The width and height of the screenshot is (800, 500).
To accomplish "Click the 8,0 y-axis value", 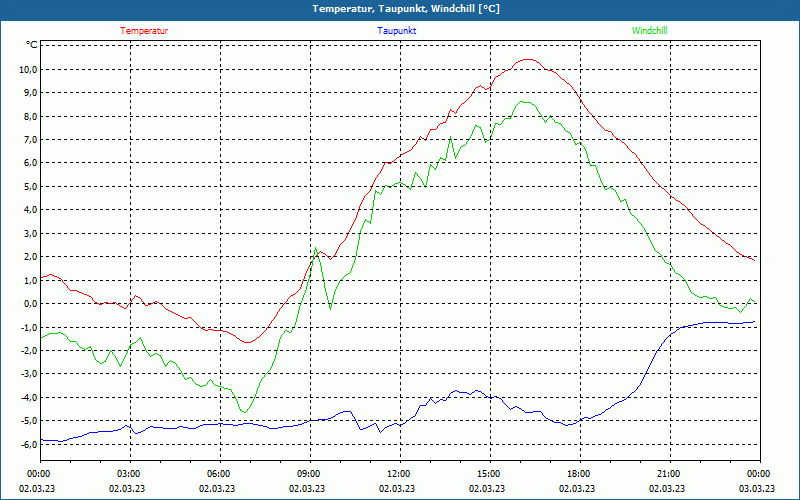I will point(30,116).
